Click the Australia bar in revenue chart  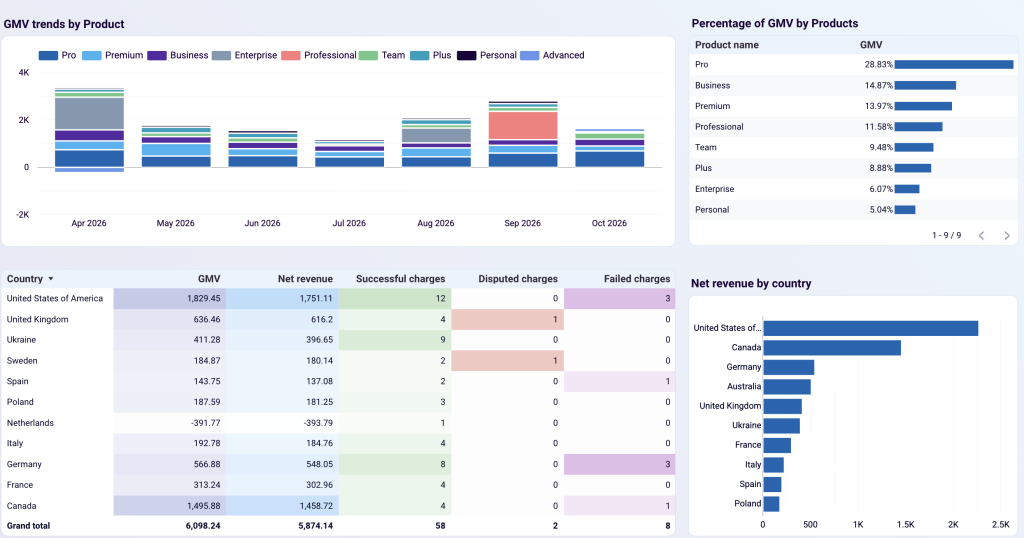787,387
